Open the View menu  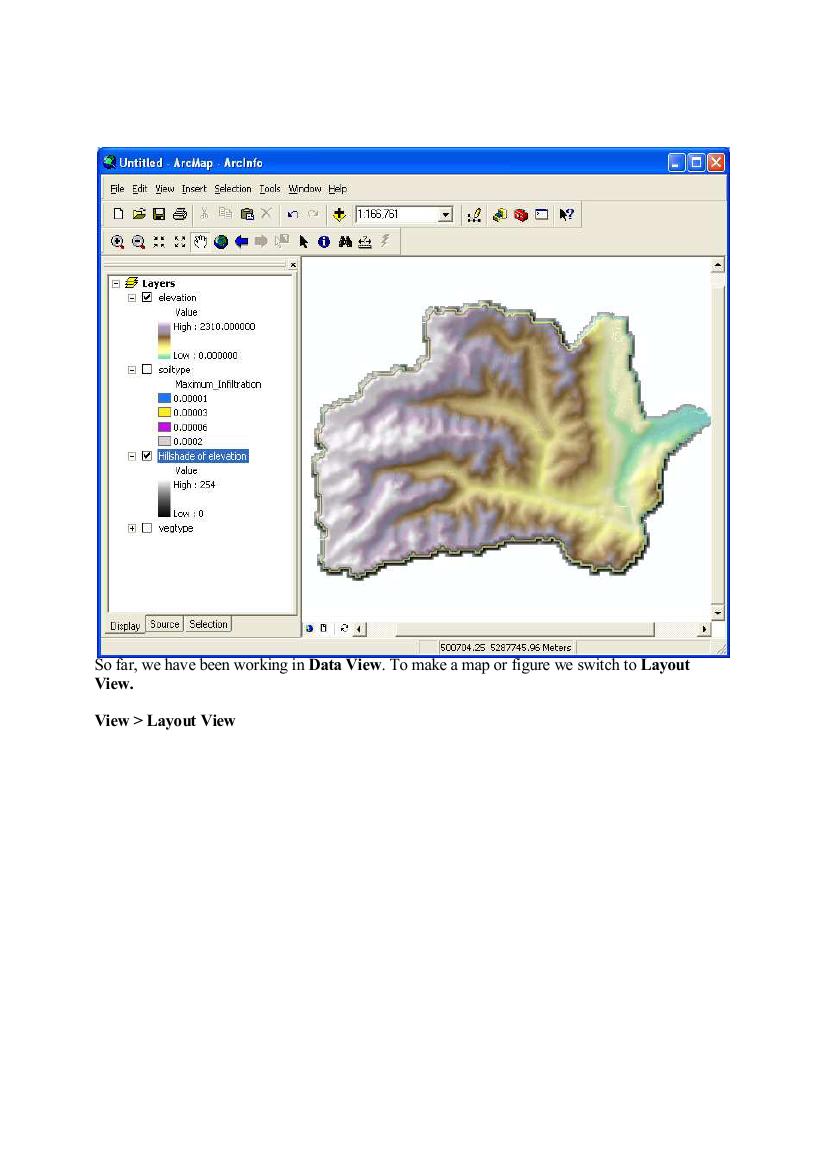[164, 189]
